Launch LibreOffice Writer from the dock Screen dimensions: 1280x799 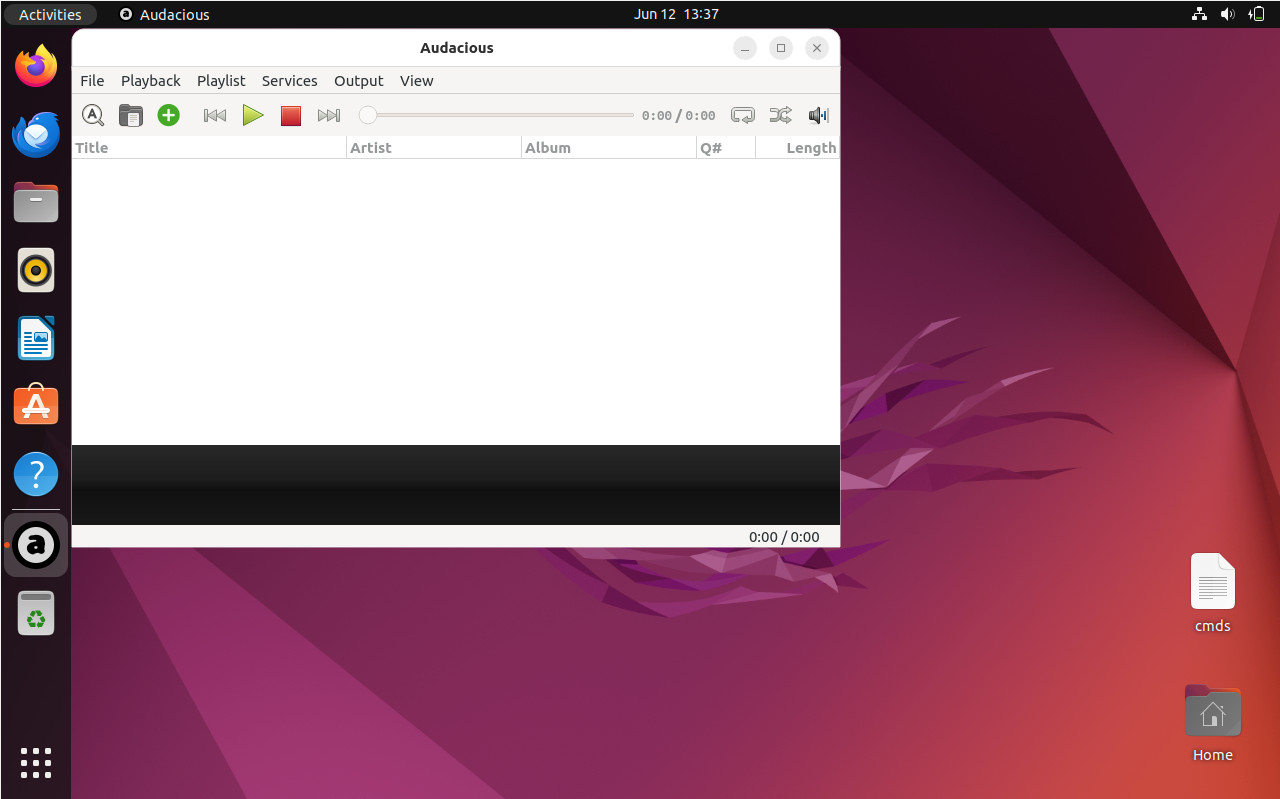pyautogui.click(x=36, y=338)
